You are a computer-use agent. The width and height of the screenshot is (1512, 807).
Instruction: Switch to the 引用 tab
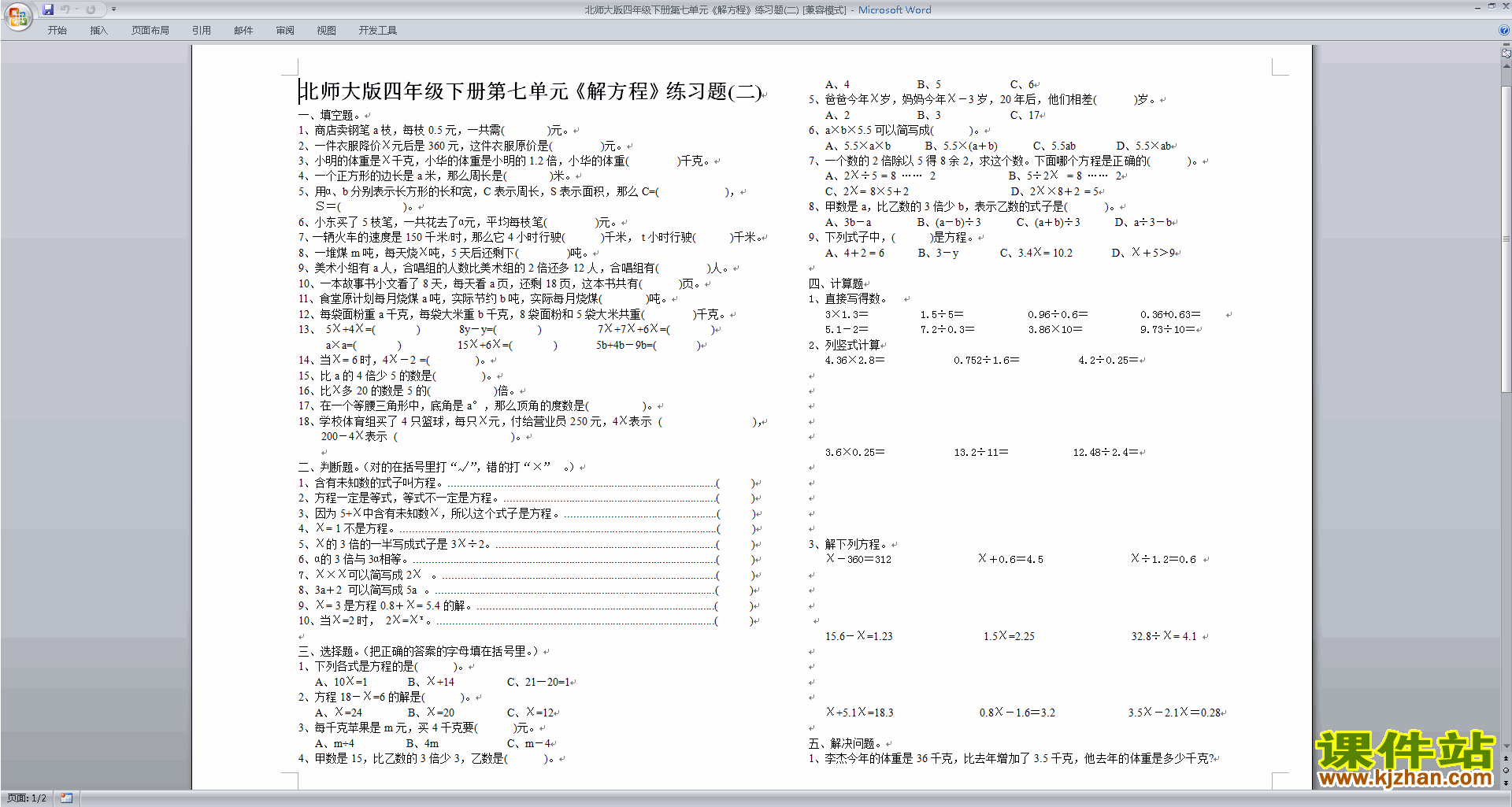coord(202,31)
